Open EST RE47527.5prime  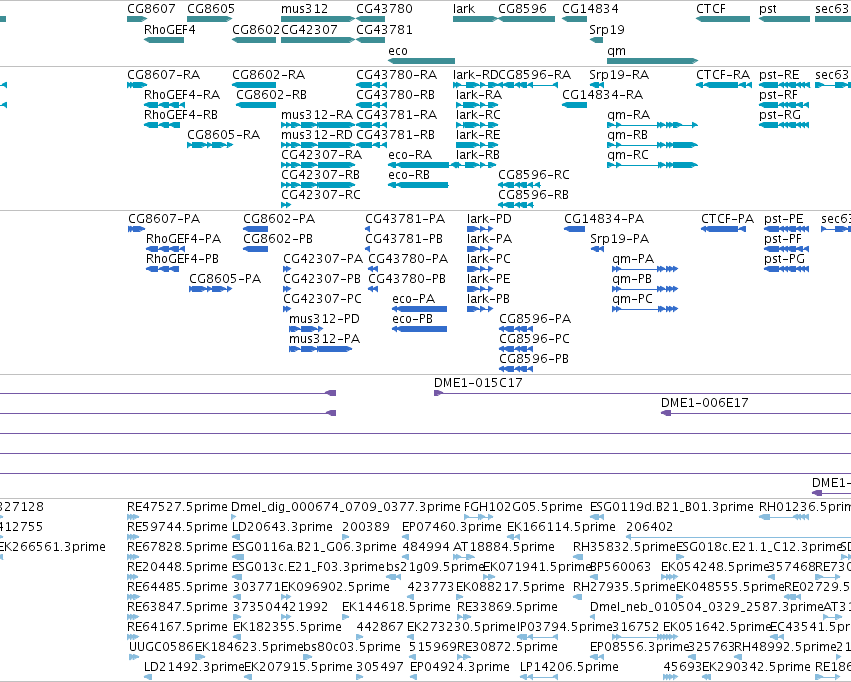(x=177, y=507)
